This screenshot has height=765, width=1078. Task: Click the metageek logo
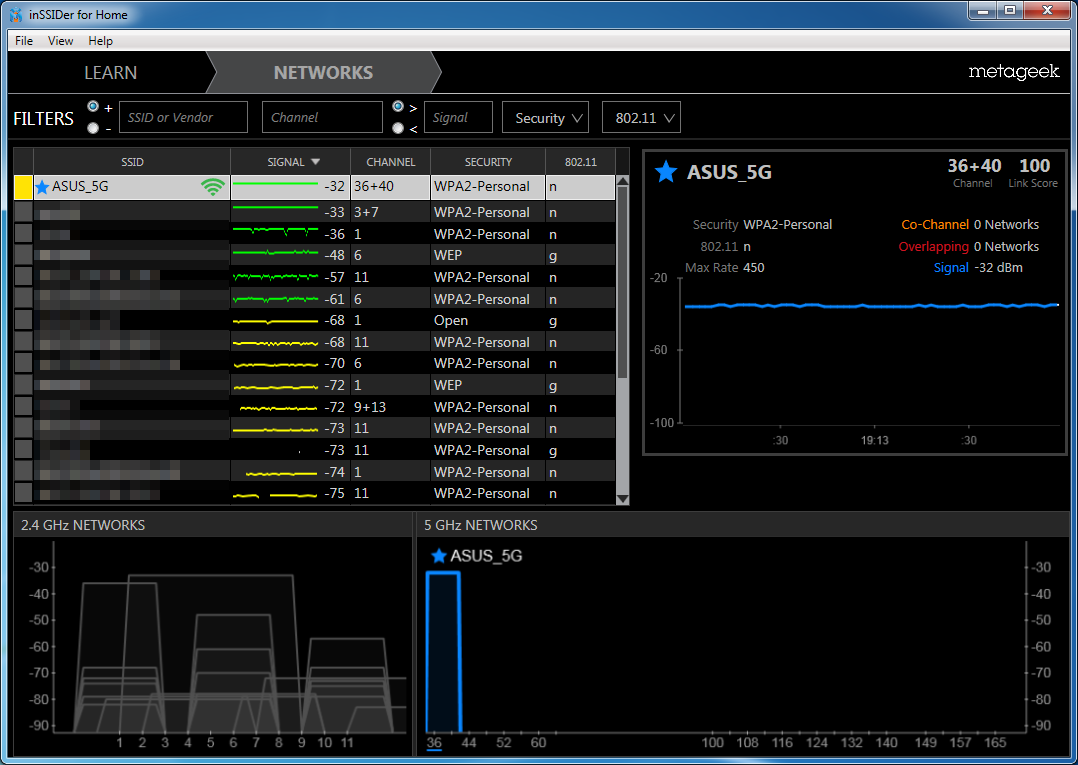[1013, 72]
